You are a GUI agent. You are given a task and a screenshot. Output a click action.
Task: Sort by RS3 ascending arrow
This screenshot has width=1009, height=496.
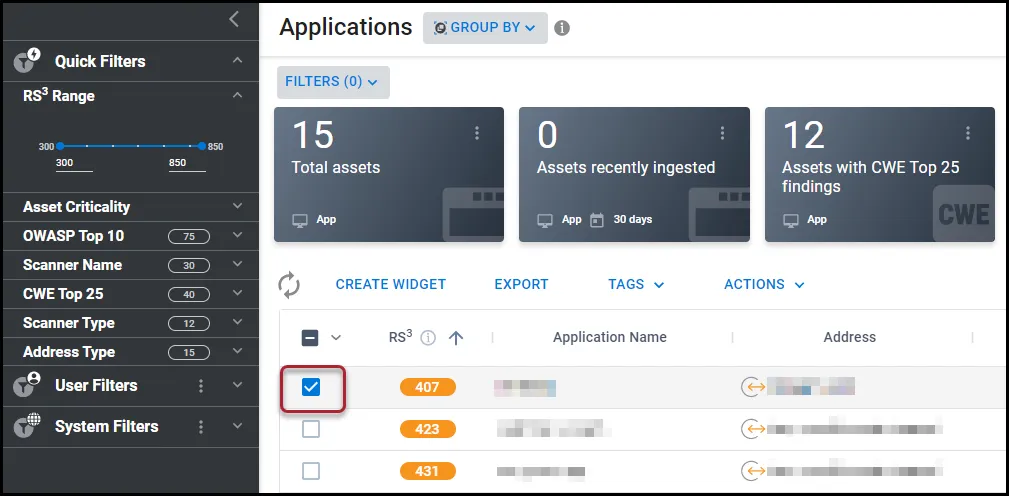tap(456, 338)
